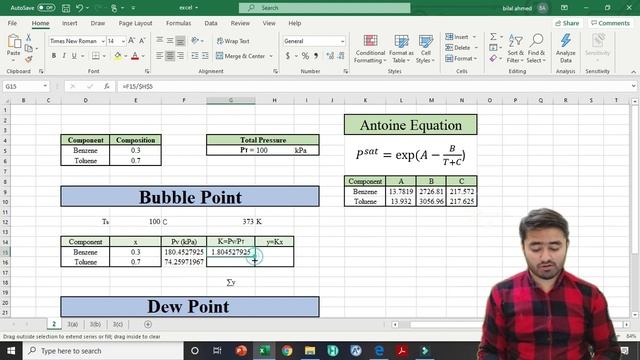Click Increase Indent icon

[205, 56]
